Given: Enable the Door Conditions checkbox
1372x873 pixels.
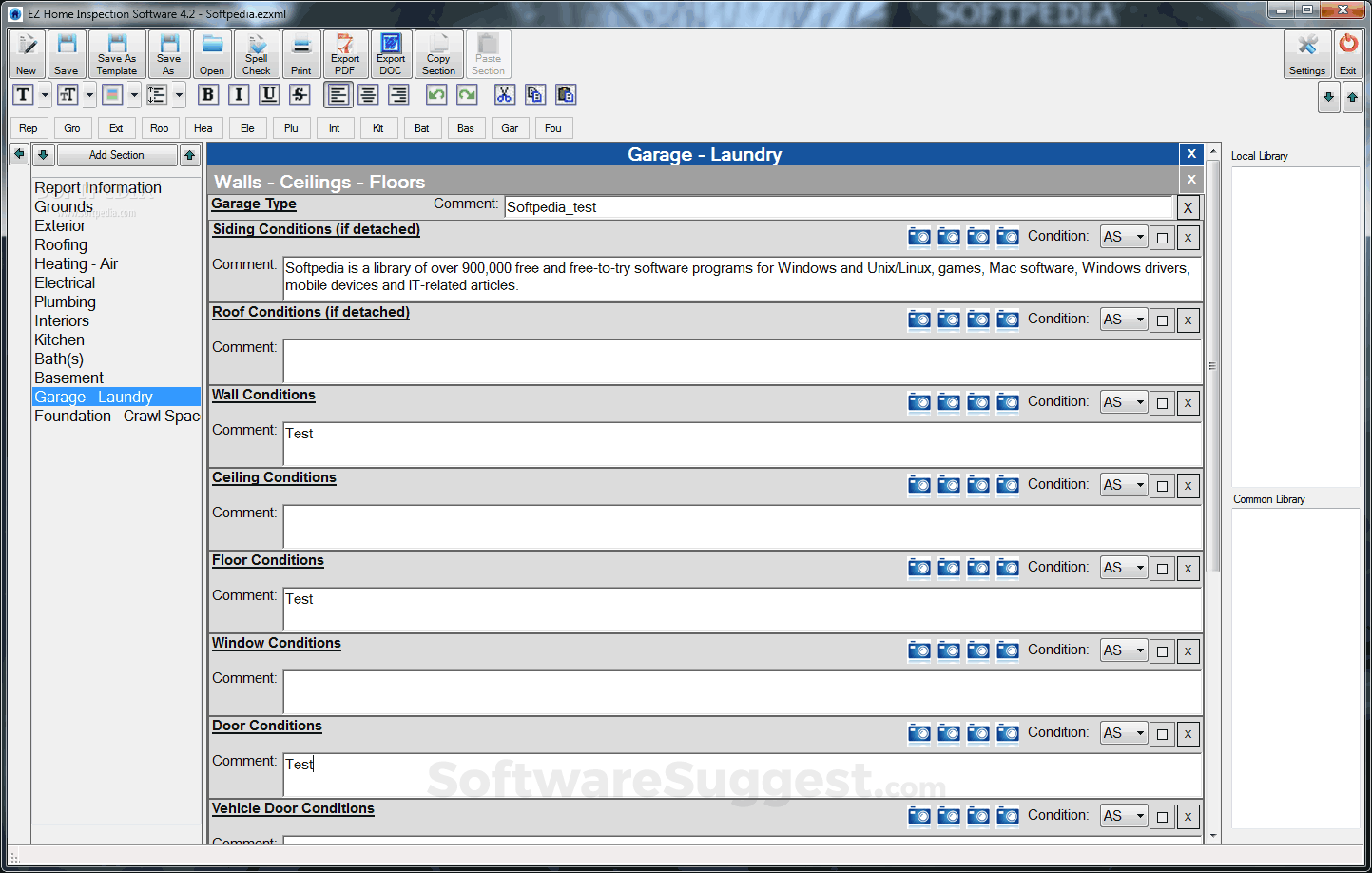Looking at the screenshot, I should (1162, 734).
